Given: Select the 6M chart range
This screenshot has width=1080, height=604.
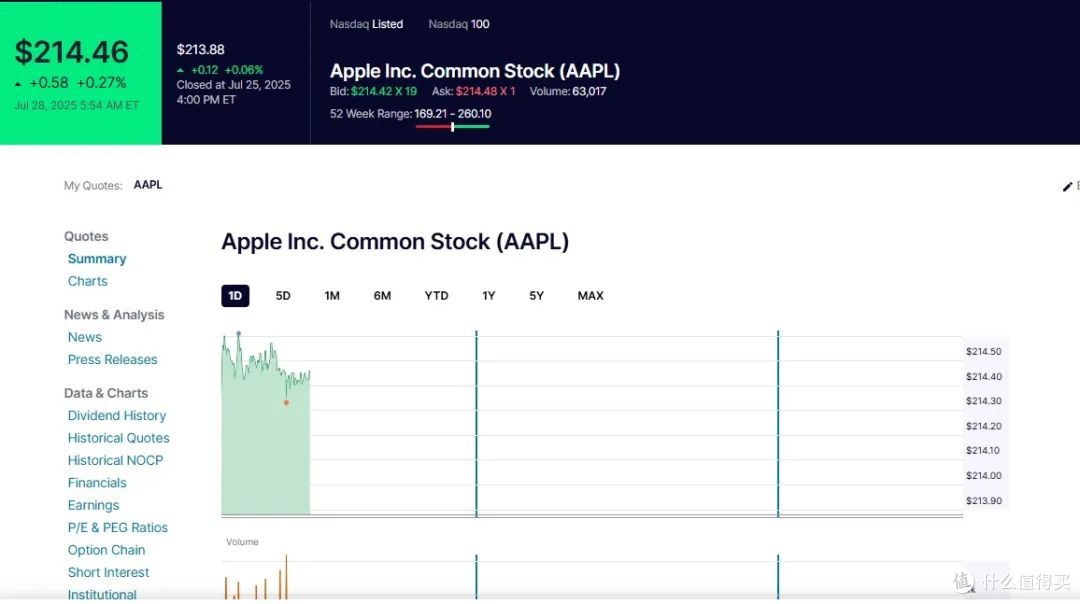Looking at the screenshot, I should (x=382, y=295).
